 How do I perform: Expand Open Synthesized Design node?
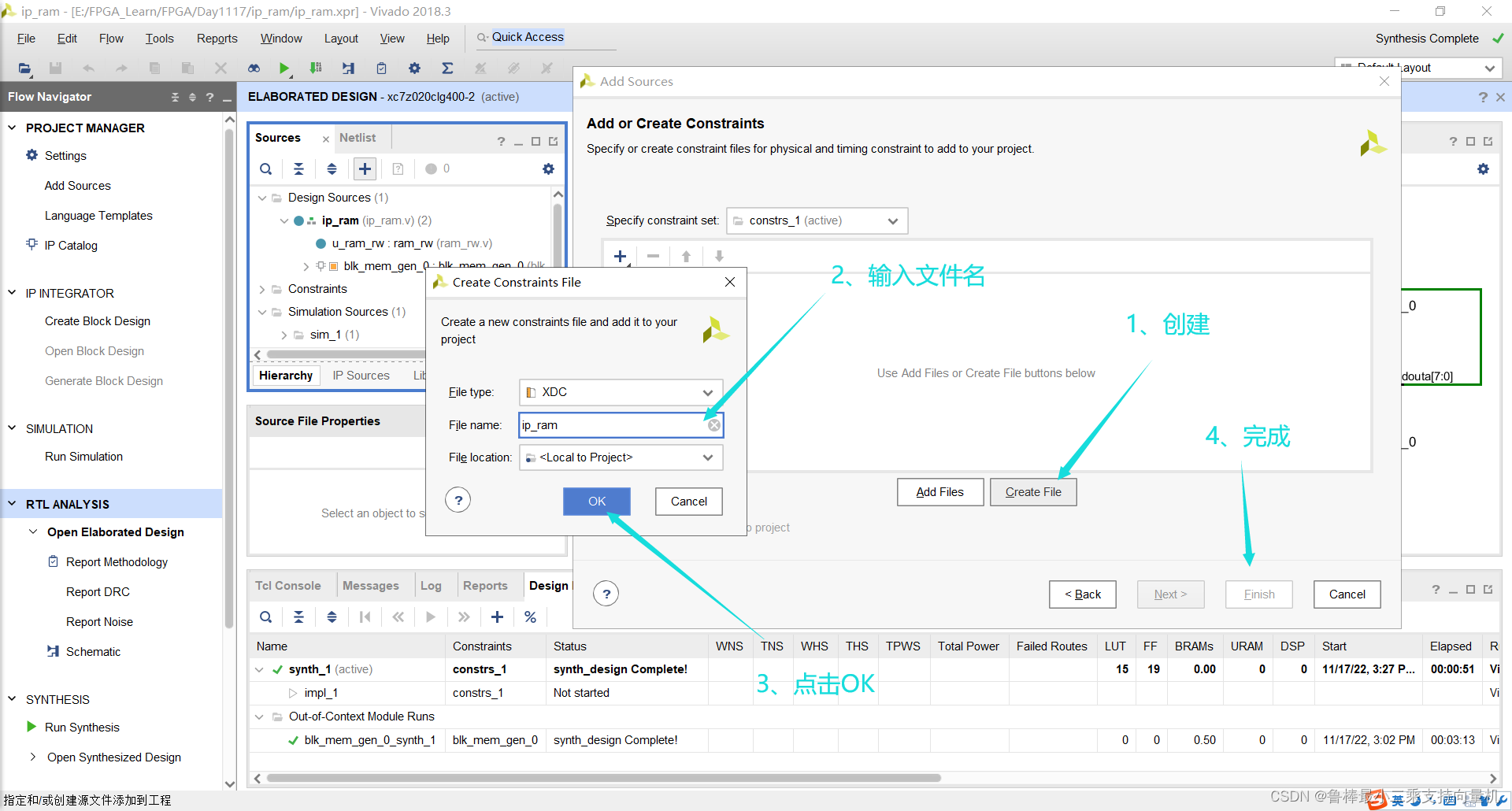pos(33,757)
